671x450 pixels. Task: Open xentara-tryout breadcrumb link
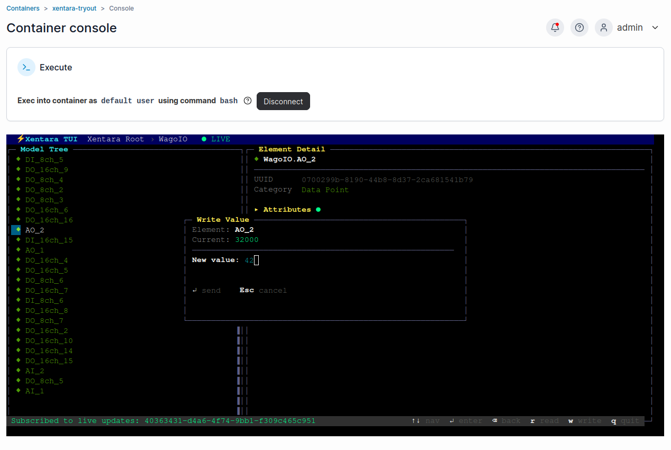(74, 8)
